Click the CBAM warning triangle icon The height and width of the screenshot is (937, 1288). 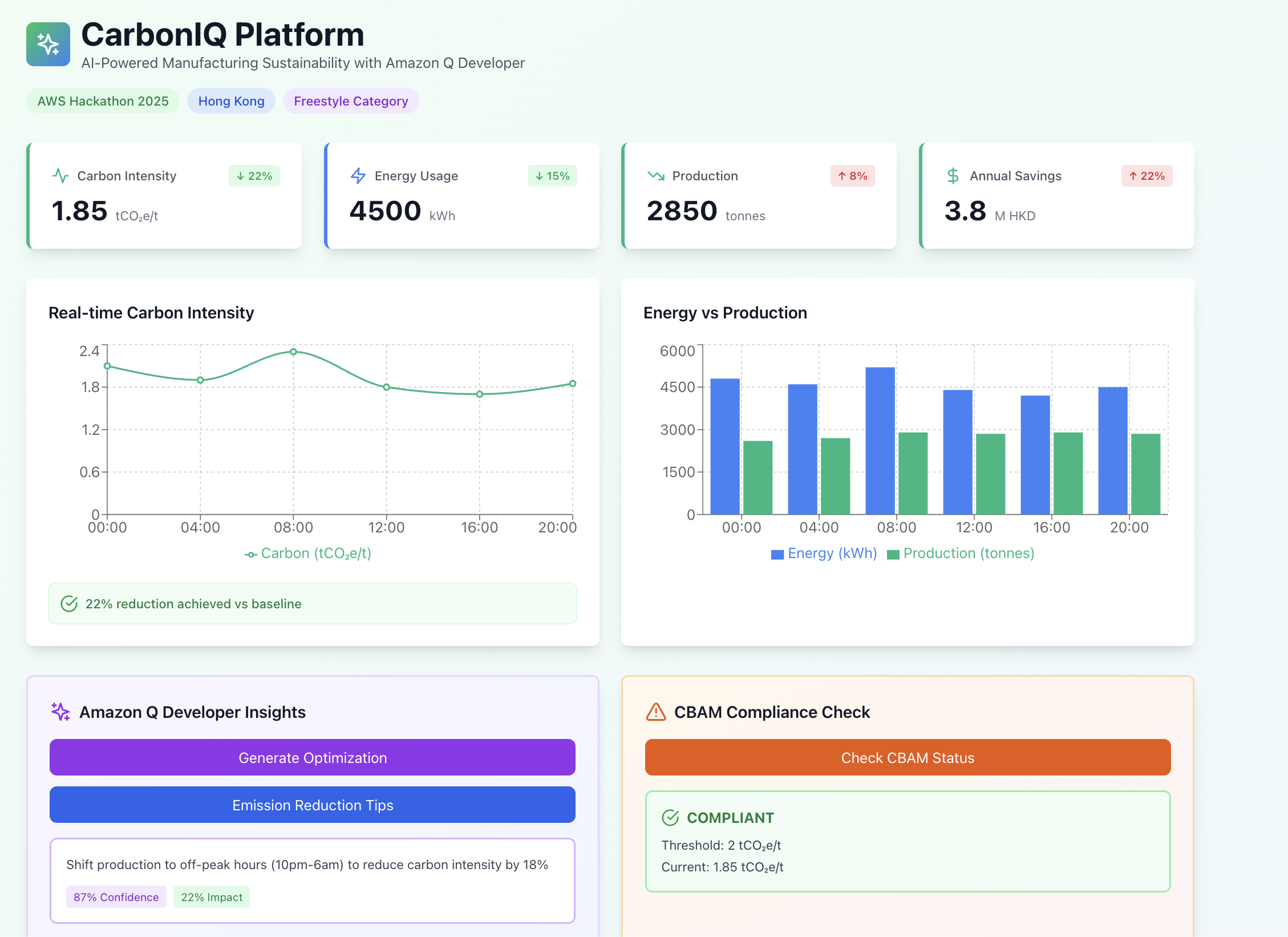coord(656,712)
